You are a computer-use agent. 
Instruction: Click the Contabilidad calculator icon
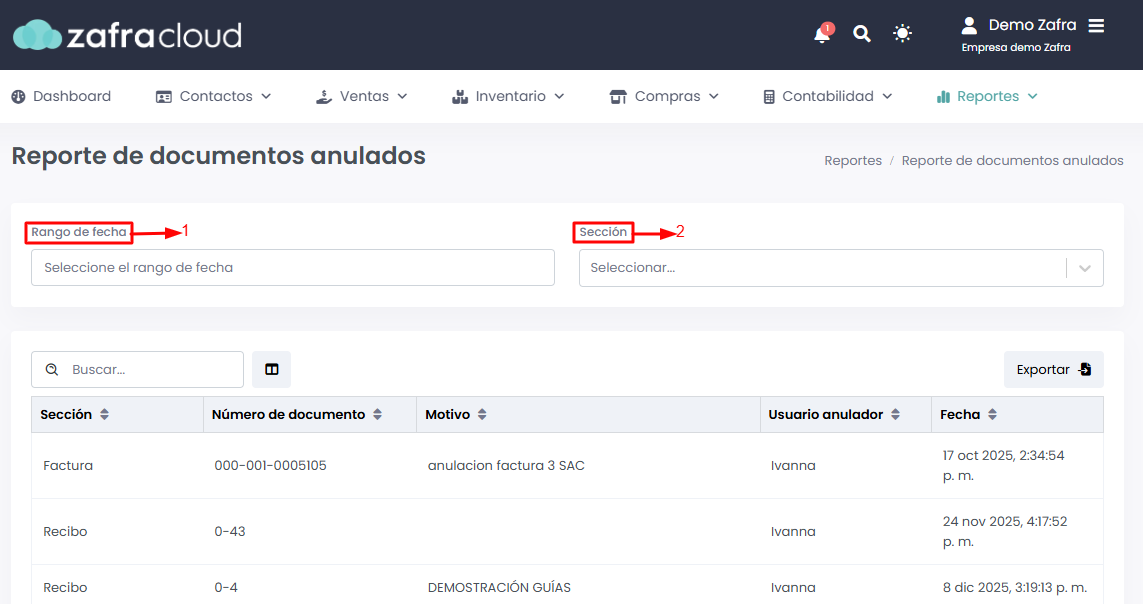tap(769, 97)
